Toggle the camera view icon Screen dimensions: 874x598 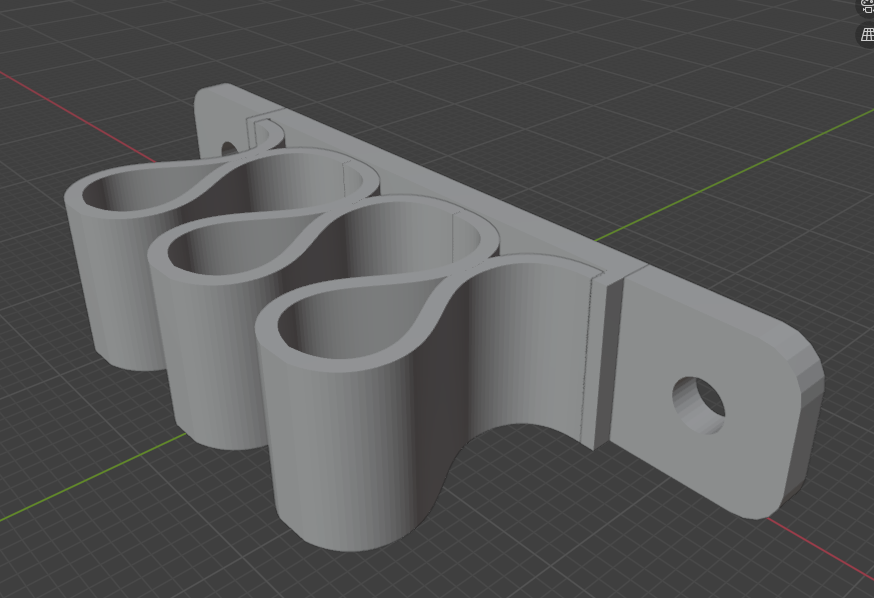[867, 7]
